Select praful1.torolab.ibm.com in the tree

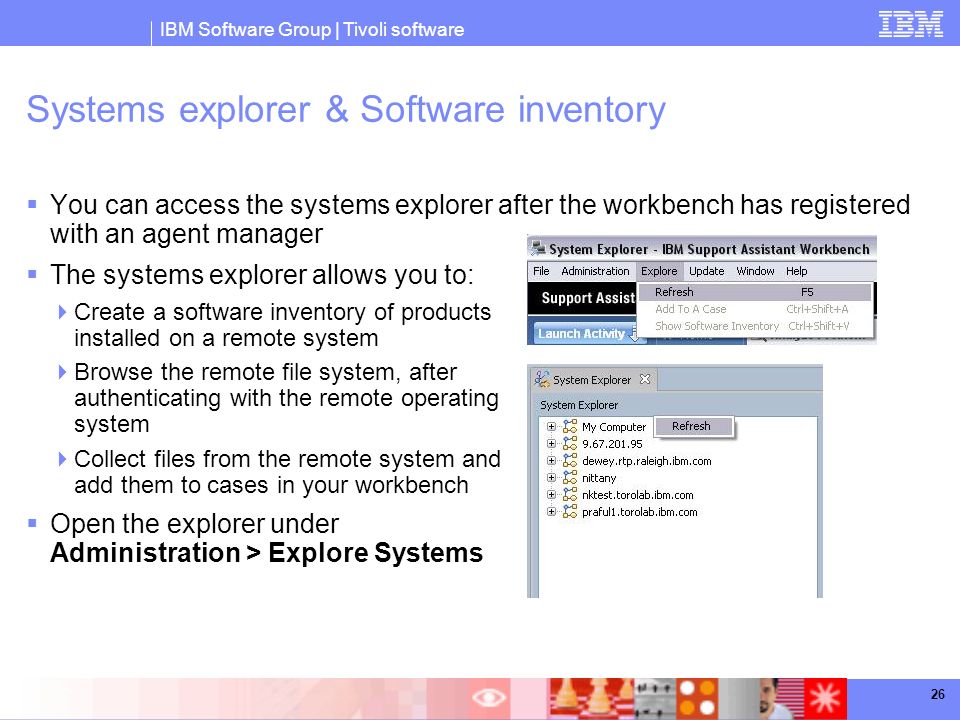(x=639, y=512)
